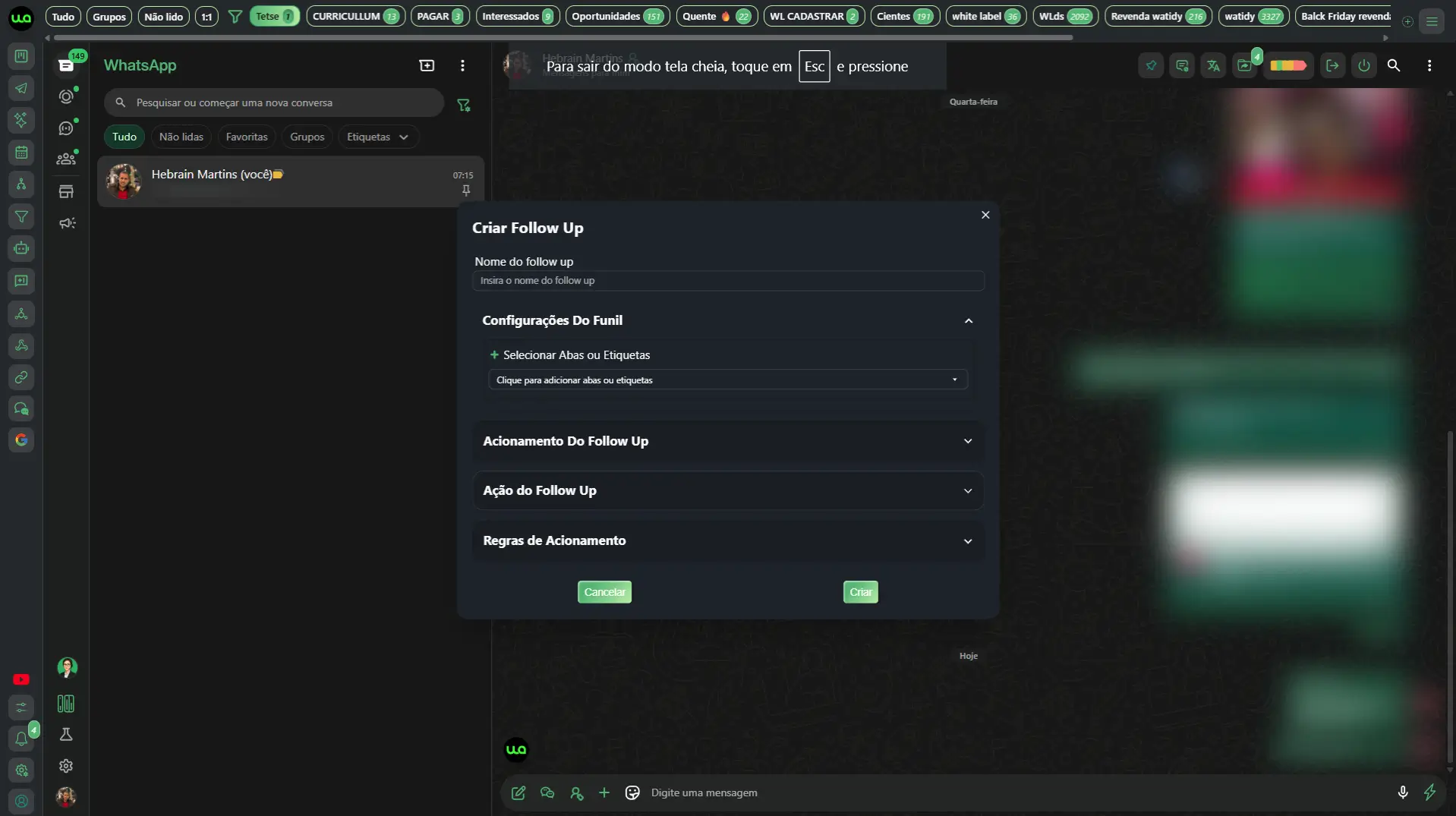The width and height of the screenshot is (1456, 816).
Task: Open WhatsApp Communities icon
Action: 67,159
